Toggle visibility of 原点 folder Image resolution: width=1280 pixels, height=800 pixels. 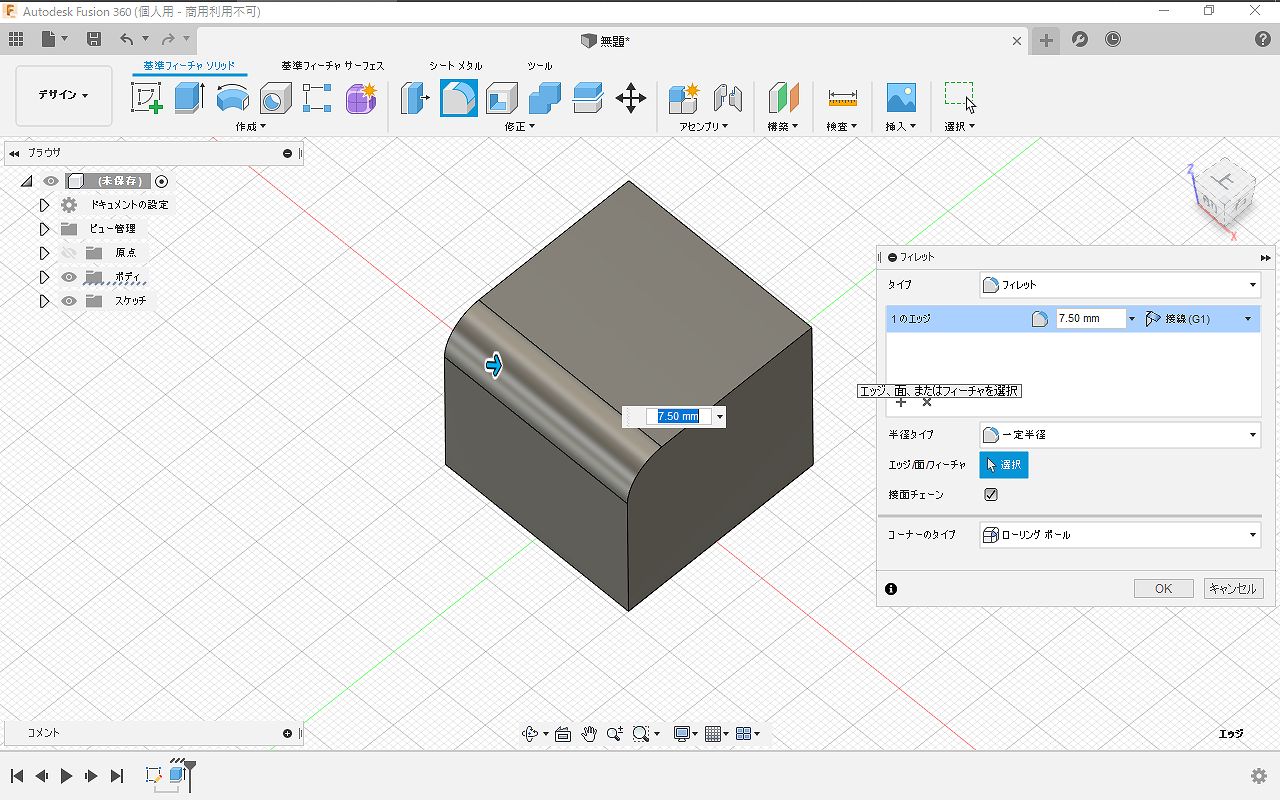[69, 253]
